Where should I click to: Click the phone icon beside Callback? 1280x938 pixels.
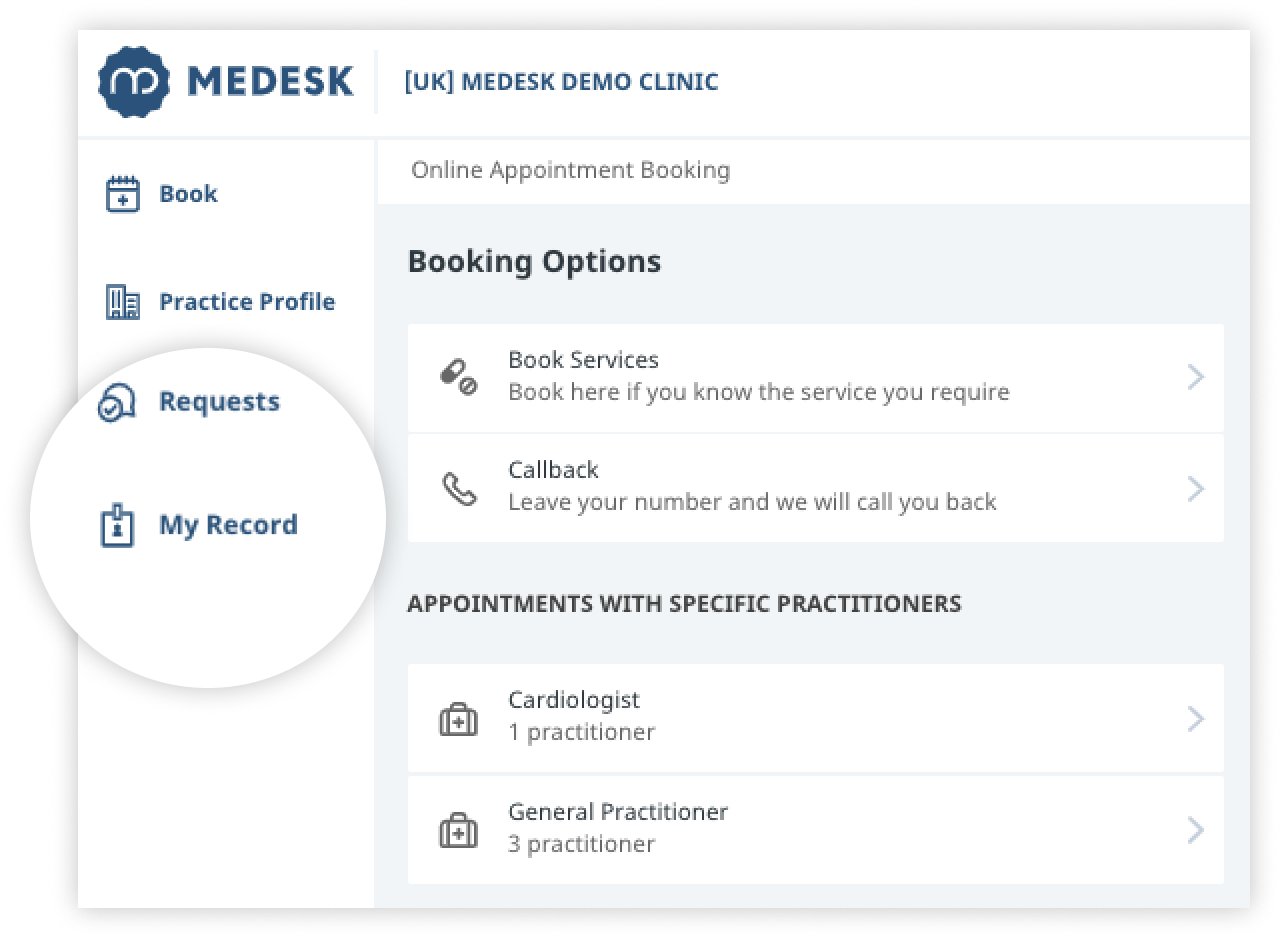459,488
